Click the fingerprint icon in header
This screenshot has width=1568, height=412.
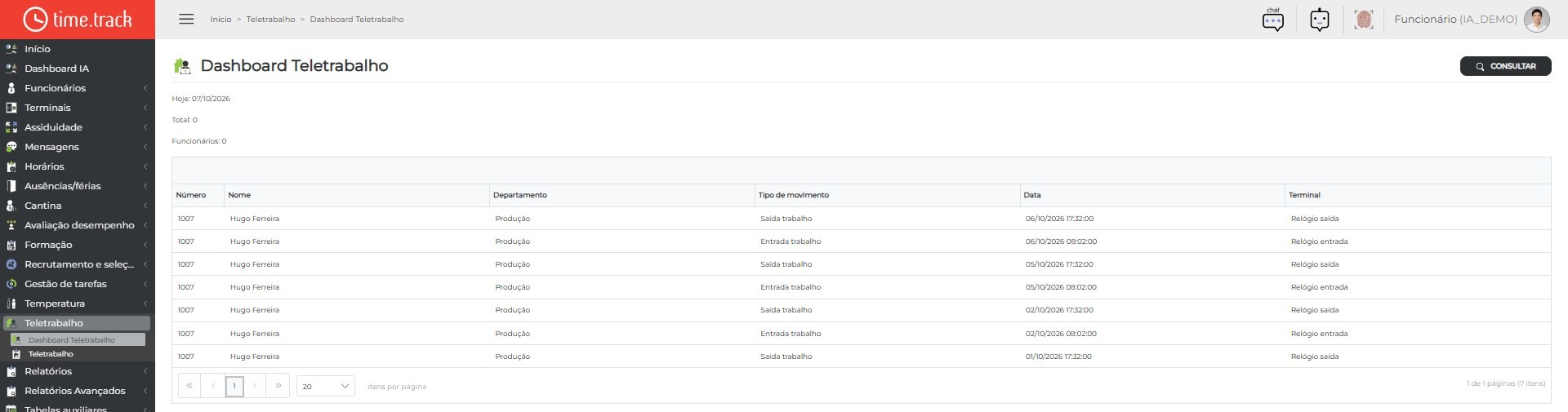[1363, 20]
